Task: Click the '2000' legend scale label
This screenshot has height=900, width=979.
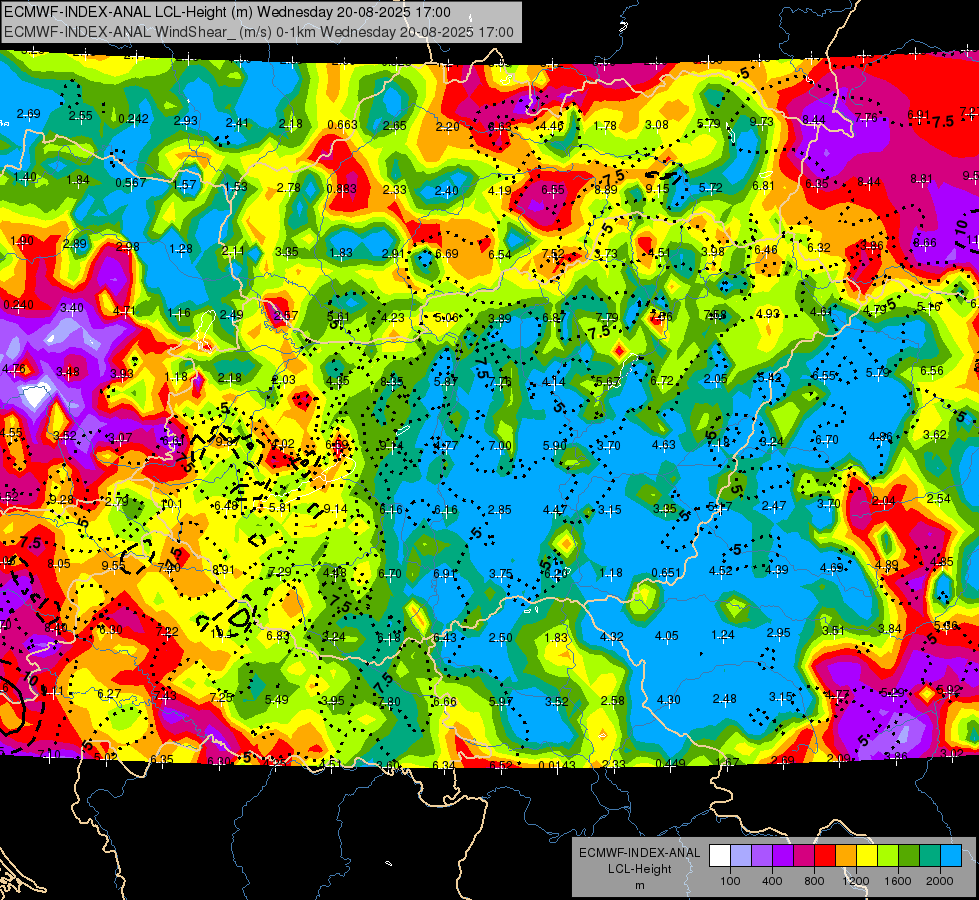Action: (x=940, y=881)
